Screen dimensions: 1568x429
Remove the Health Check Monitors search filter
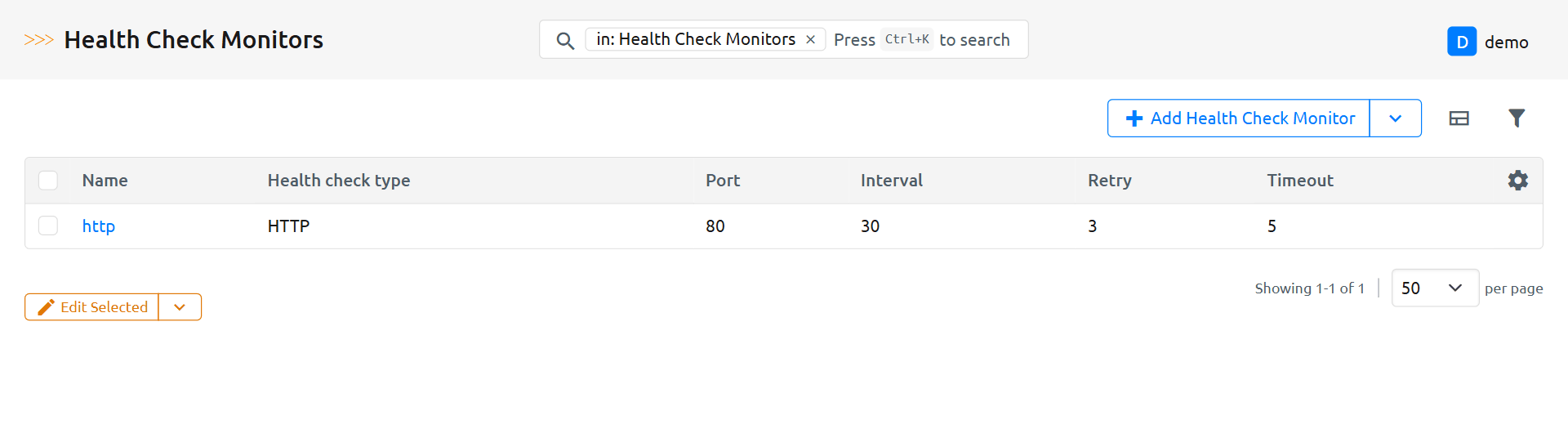[810, 39]
